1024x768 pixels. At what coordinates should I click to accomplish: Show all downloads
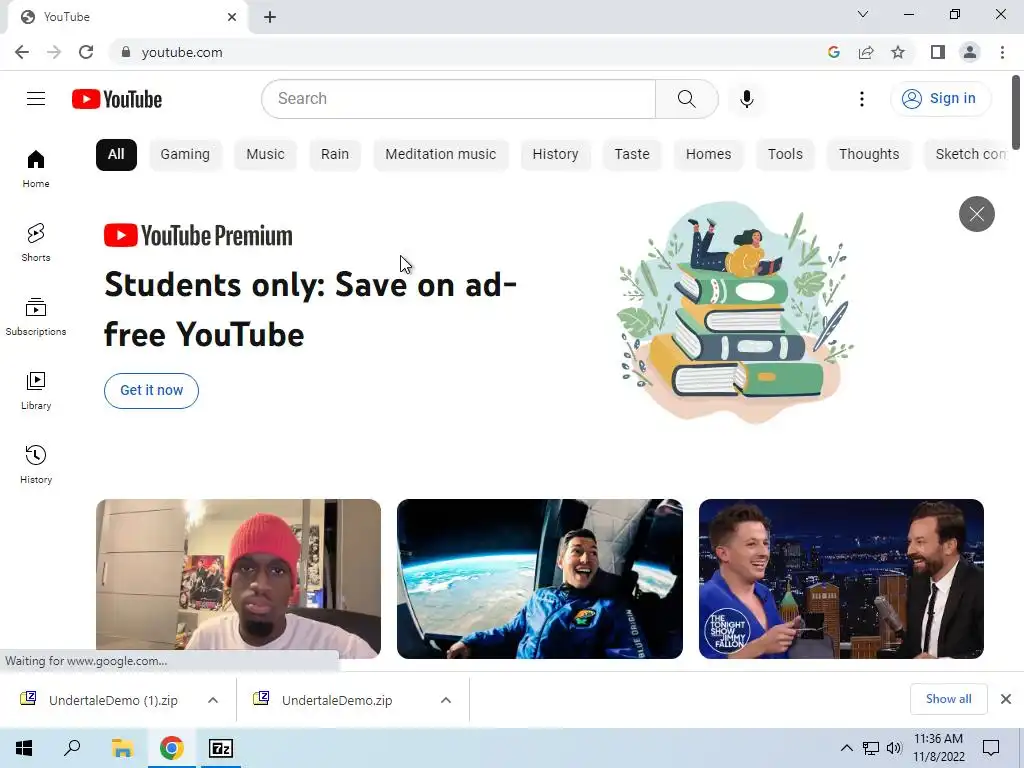(948, 699)
